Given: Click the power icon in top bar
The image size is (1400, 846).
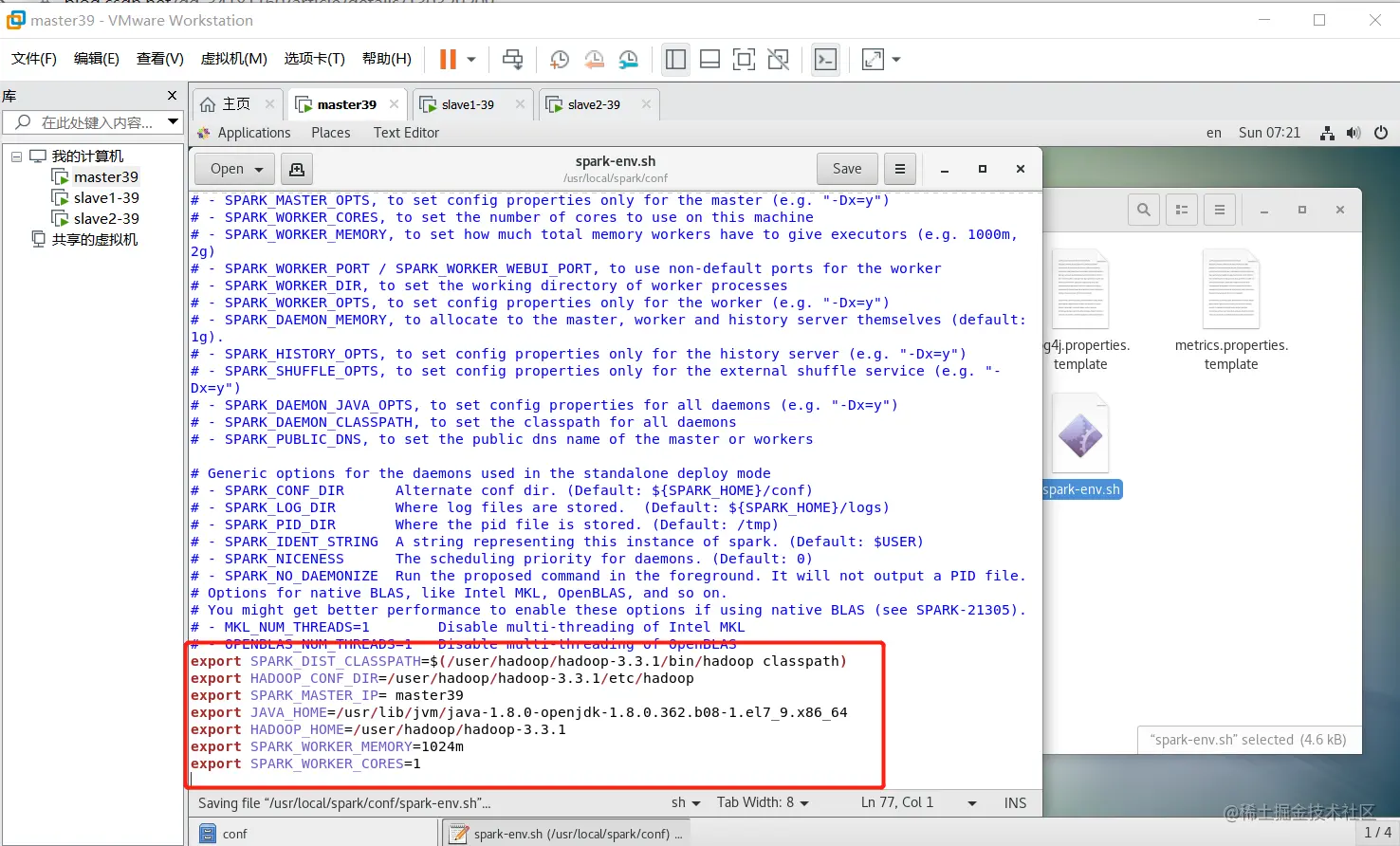Looking at the screenshot, I should click(1381, 133).
